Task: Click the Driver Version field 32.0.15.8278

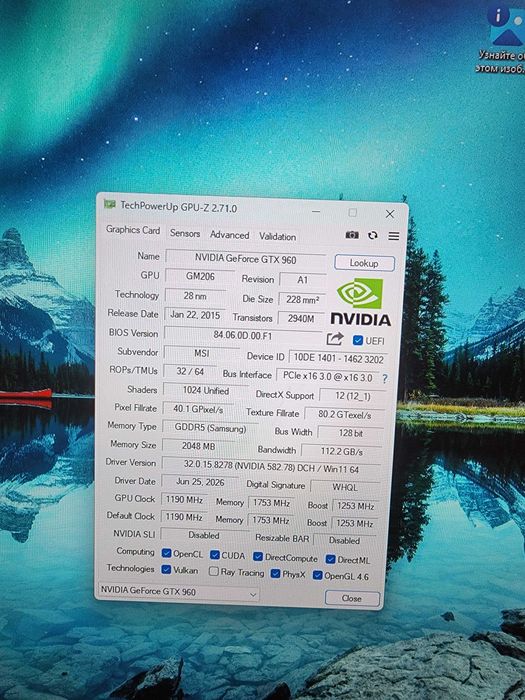Action: tap(271, 467)
